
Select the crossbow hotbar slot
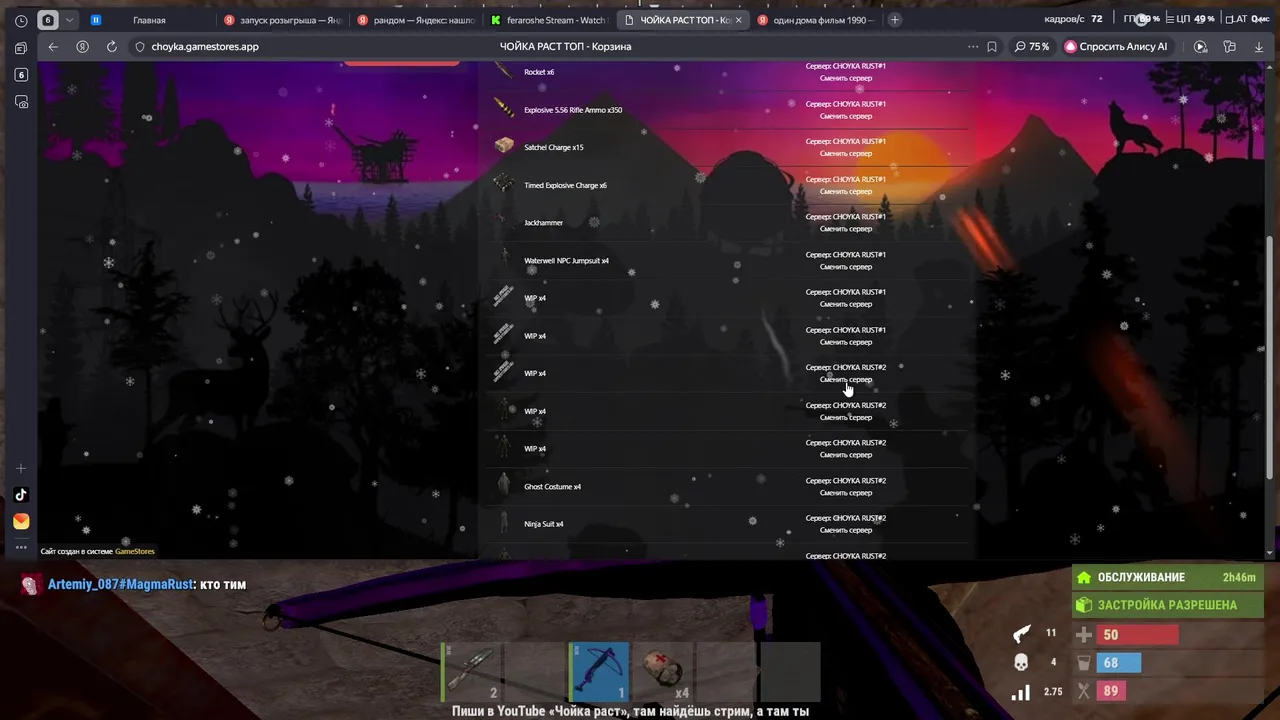tap(599, 672)
